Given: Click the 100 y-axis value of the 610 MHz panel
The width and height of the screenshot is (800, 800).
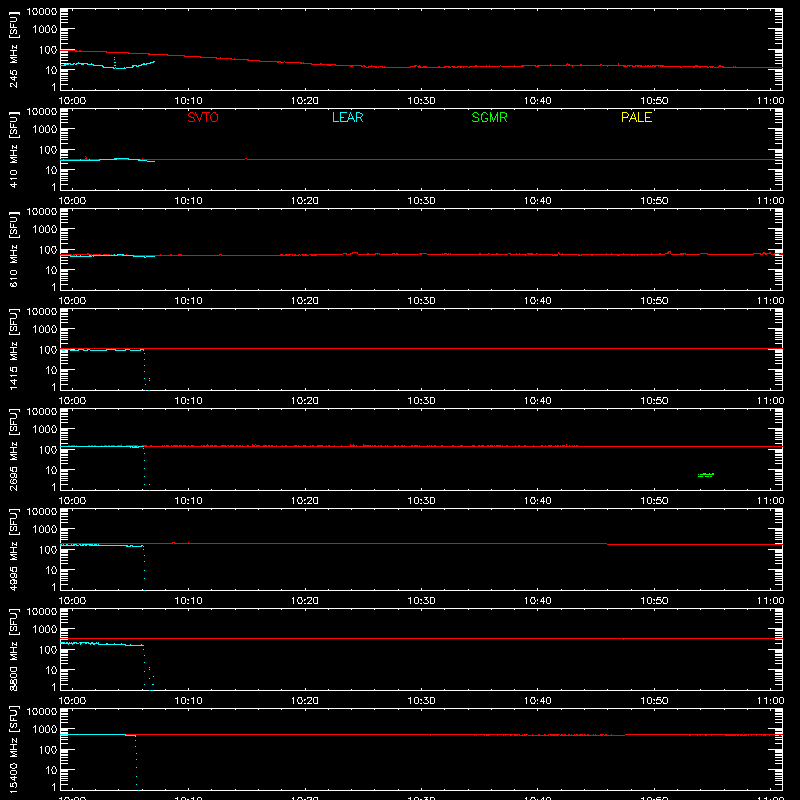Looking at the screenshot, I should [48, 249].
